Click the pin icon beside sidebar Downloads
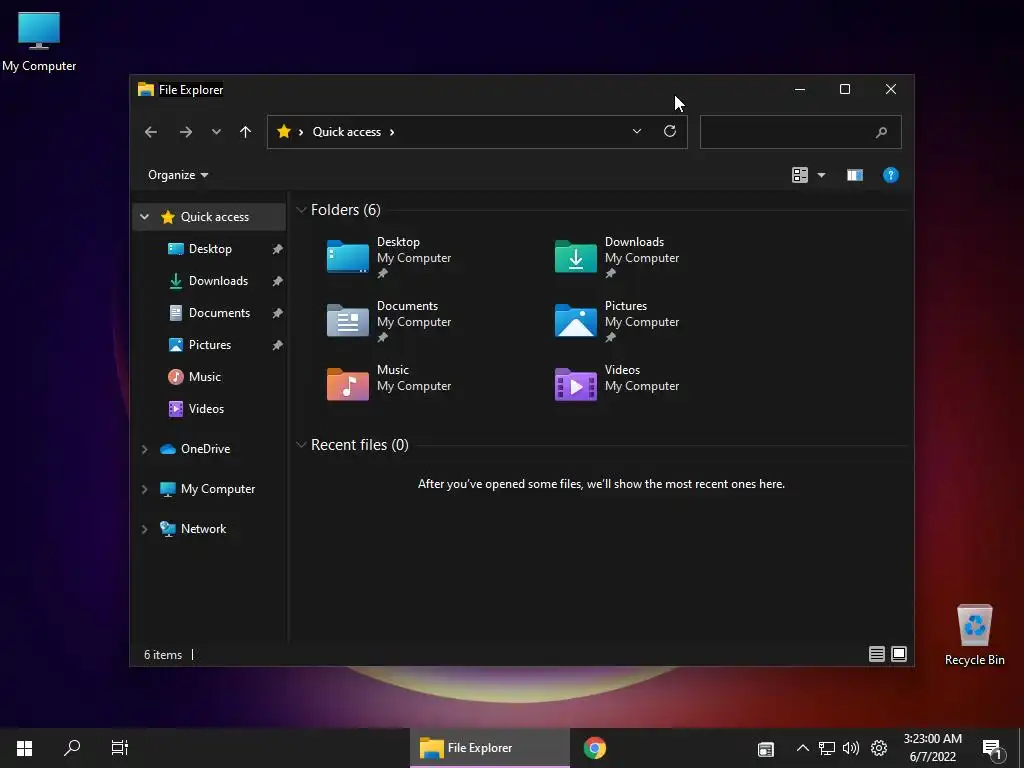1024x768 pixels. pyautogui.click(x=278, y=281)
